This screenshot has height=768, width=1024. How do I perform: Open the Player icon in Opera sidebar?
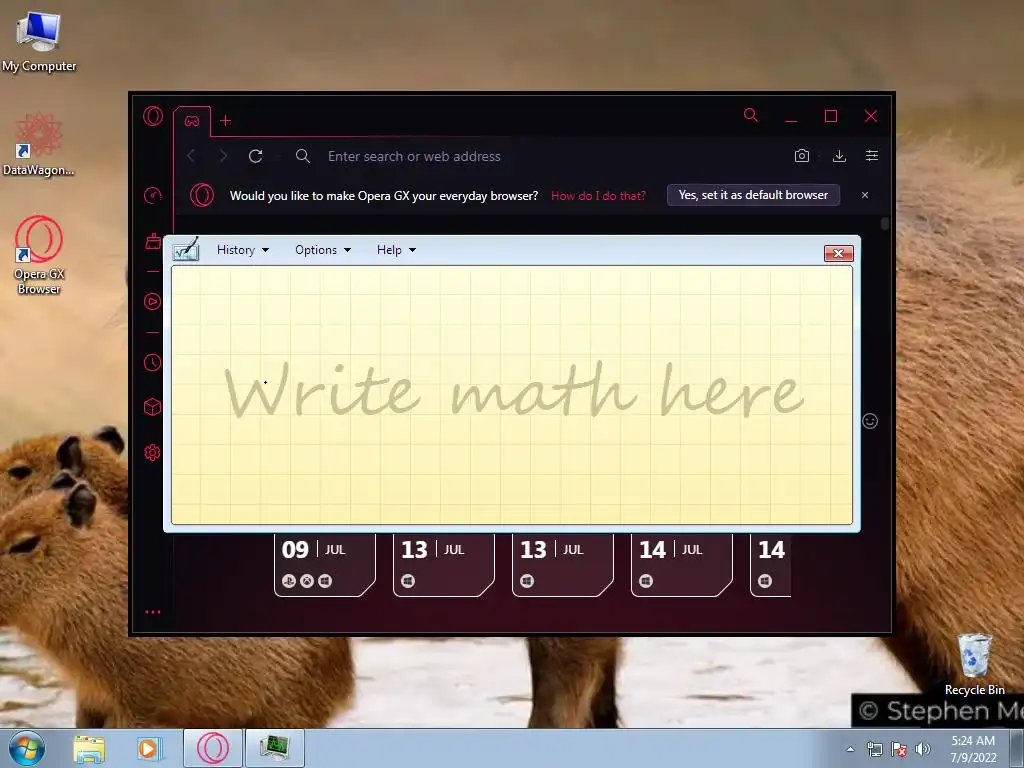pyautogui.click(x=152, y=301)
